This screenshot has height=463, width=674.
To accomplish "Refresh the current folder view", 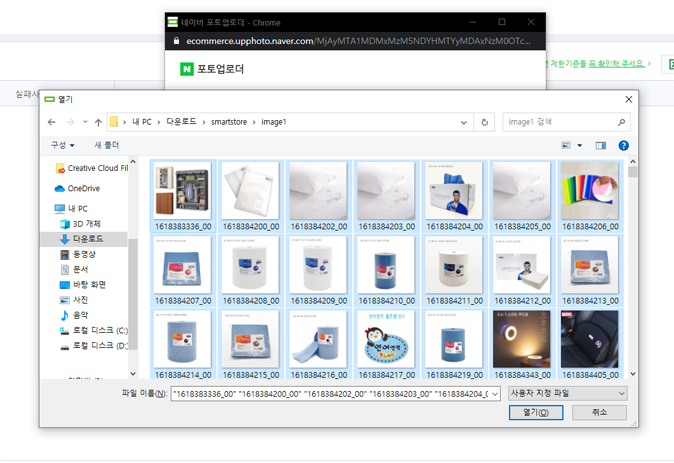I will (x=485, y=122).
